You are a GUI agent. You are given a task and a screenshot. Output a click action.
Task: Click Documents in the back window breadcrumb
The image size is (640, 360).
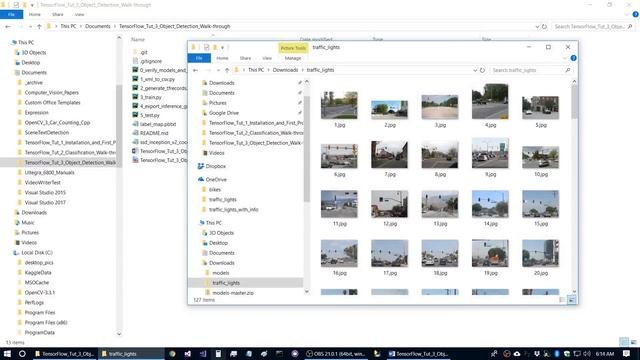tap(98, 27)
